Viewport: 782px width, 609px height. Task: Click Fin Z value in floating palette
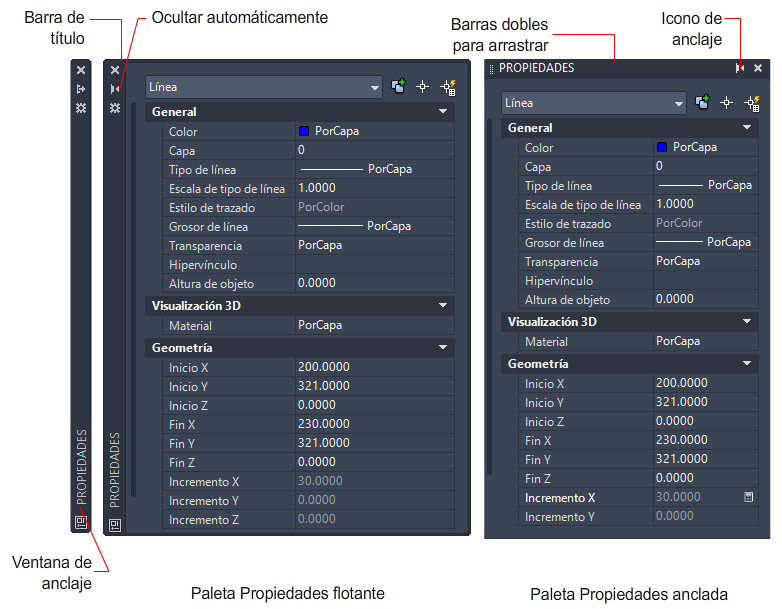click(x=375, y=462)
